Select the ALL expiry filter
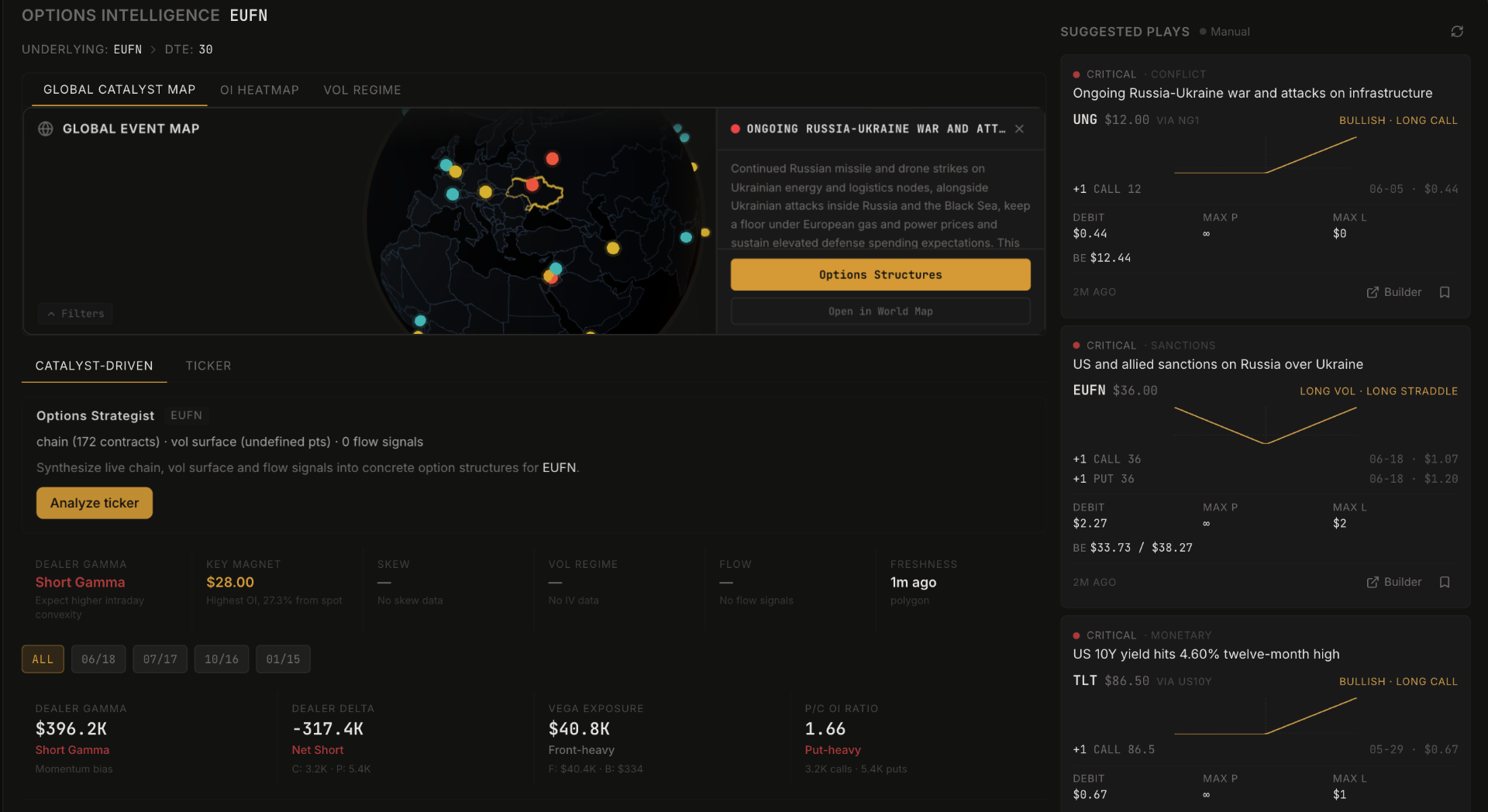Viewport: 1488px width, 812px height. coord(43,659)
